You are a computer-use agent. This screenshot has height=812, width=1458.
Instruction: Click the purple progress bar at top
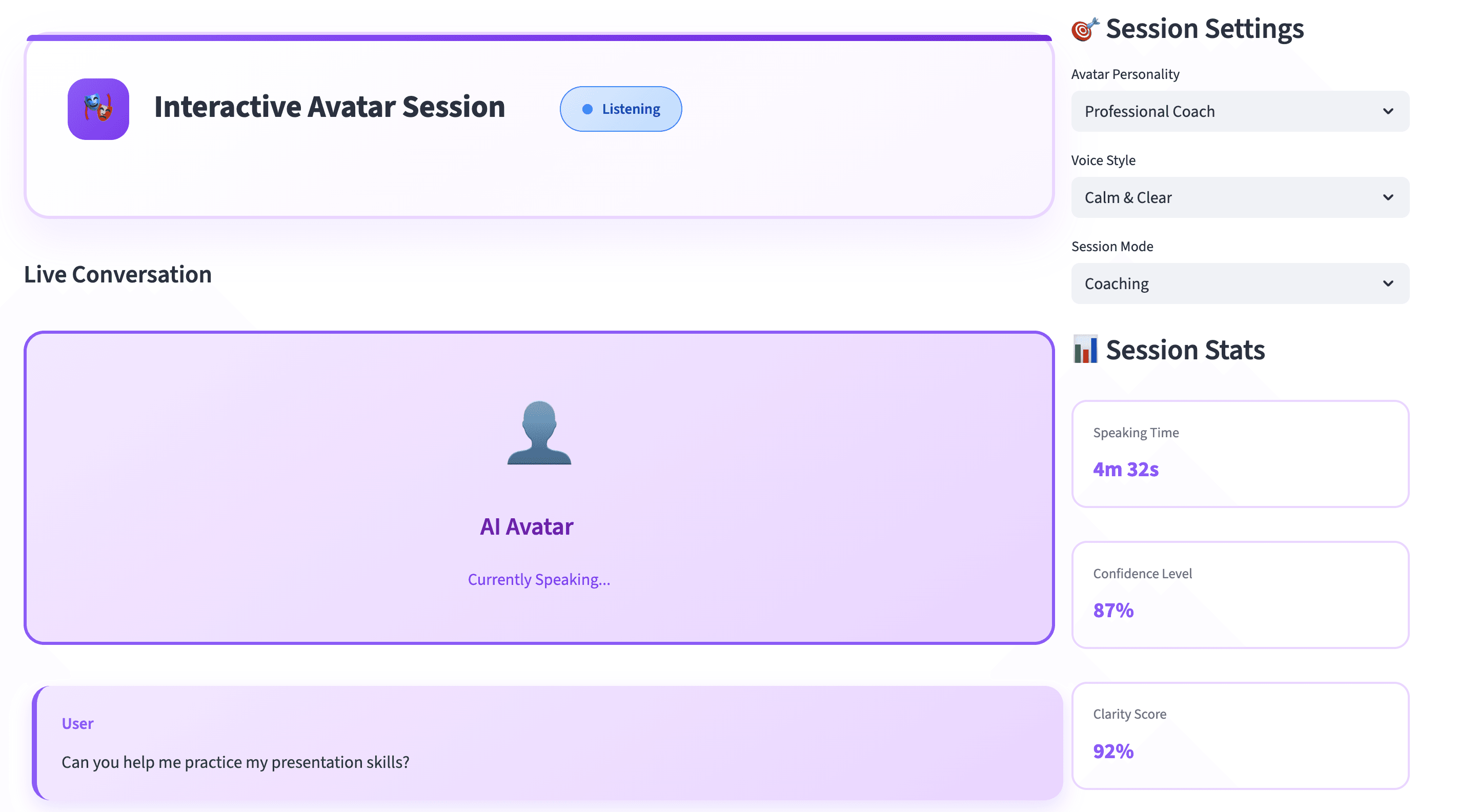[539, 38]
